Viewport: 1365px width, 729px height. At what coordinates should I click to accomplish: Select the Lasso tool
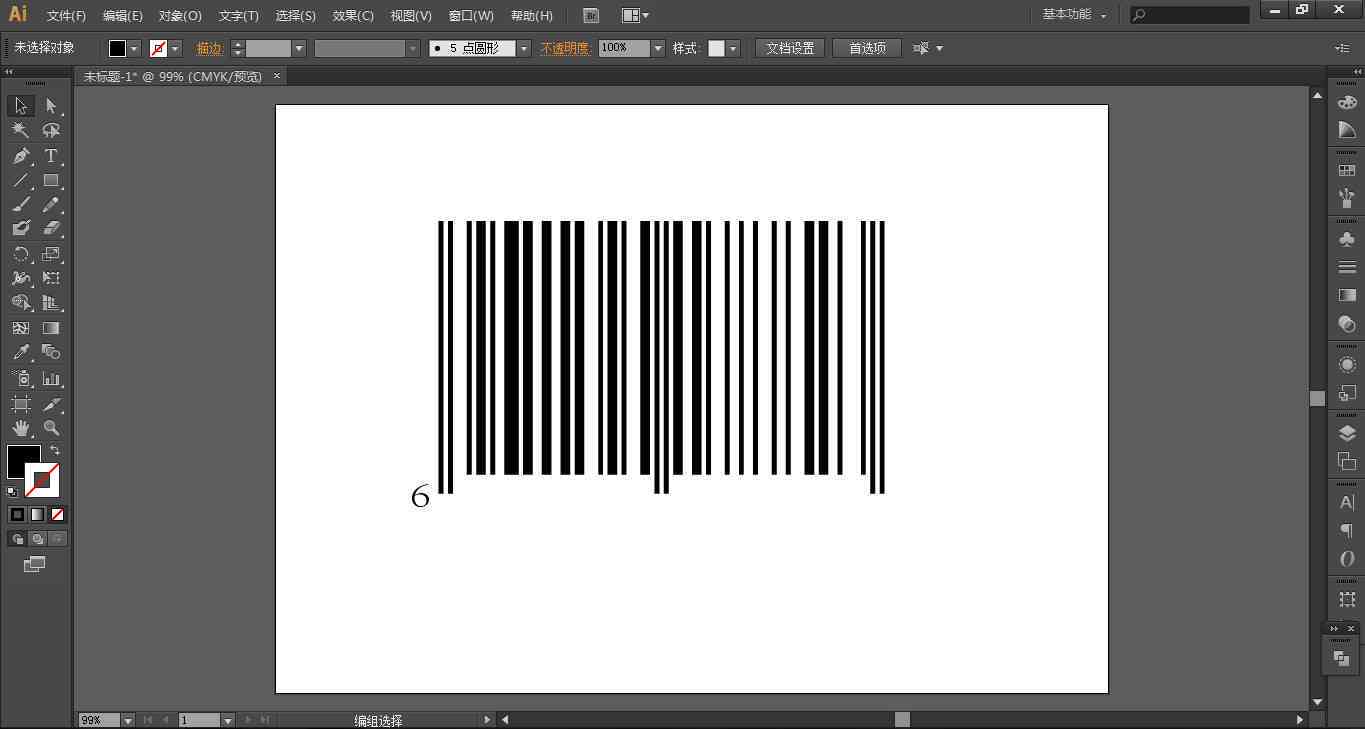pos(51,130)
